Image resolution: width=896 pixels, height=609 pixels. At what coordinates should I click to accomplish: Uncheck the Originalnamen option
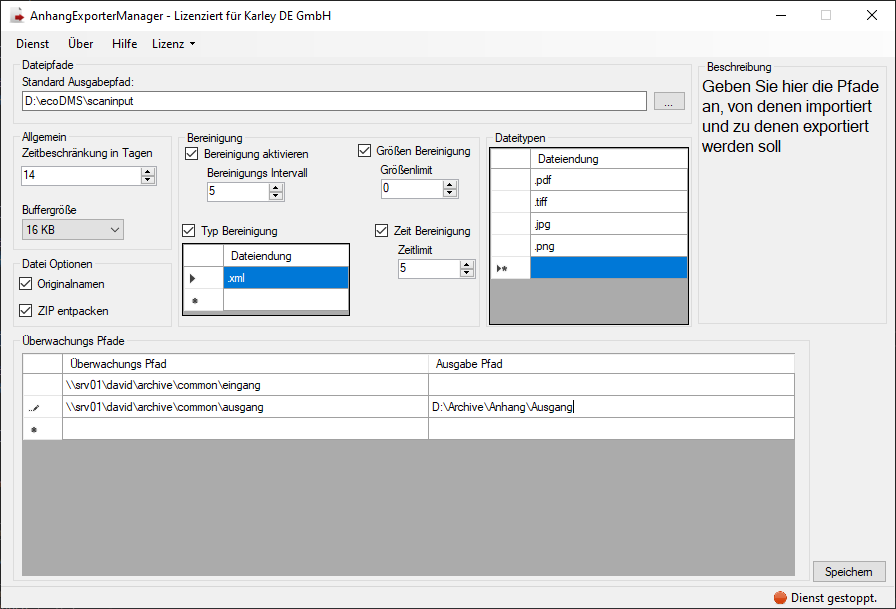pos(26,285)
